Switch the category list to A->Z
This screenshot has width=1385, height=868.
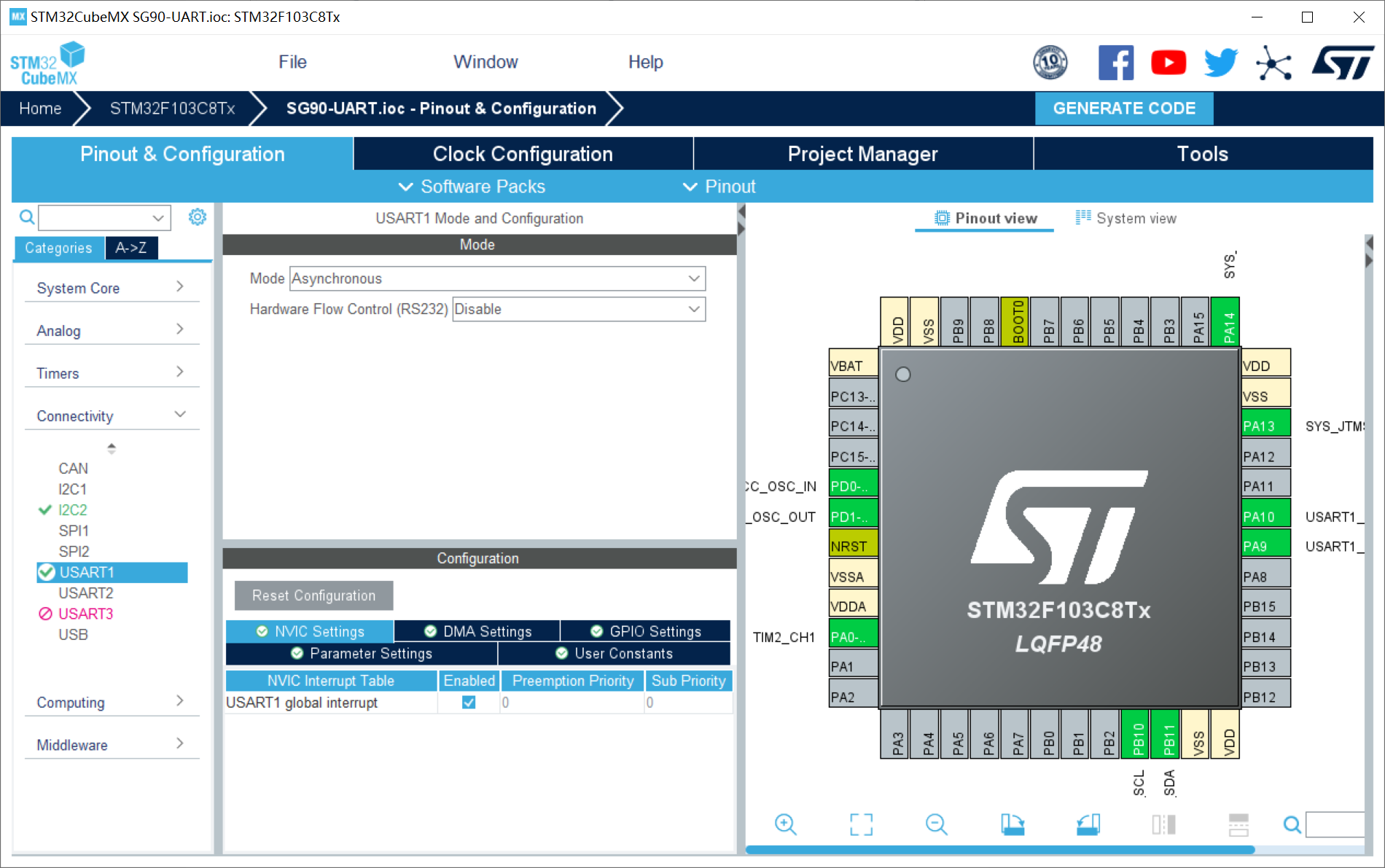tap(131, 248)
